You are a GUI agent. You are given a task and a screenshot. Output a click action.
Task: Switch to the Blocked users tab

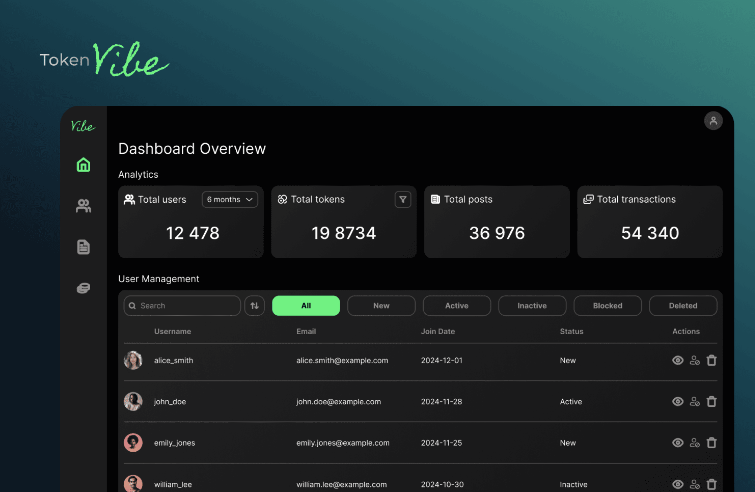[607, 306]
